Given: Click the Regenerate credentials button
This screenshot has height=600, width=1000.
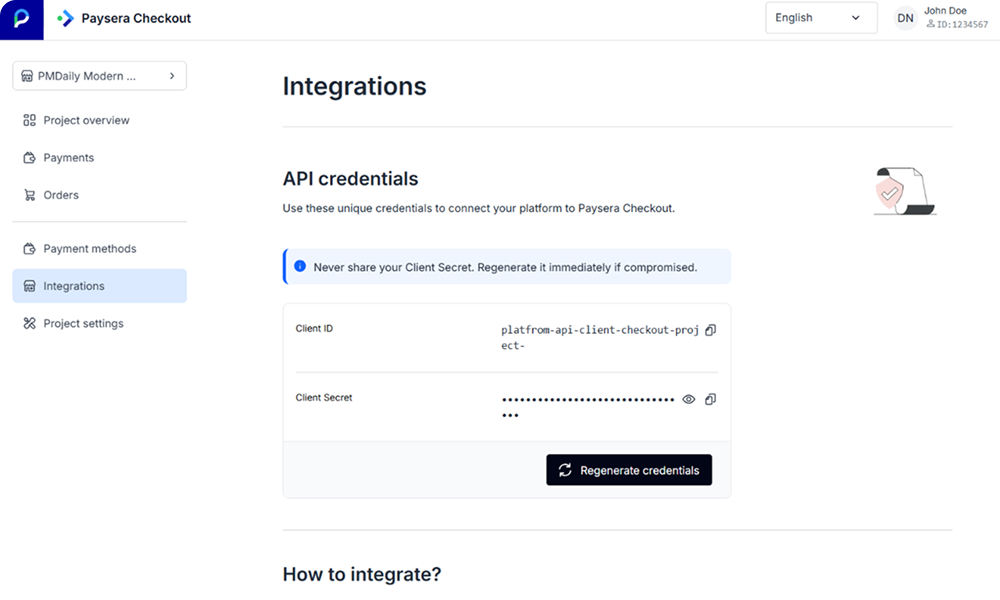Looking at the screenshot, I should [x=629, y=470].
